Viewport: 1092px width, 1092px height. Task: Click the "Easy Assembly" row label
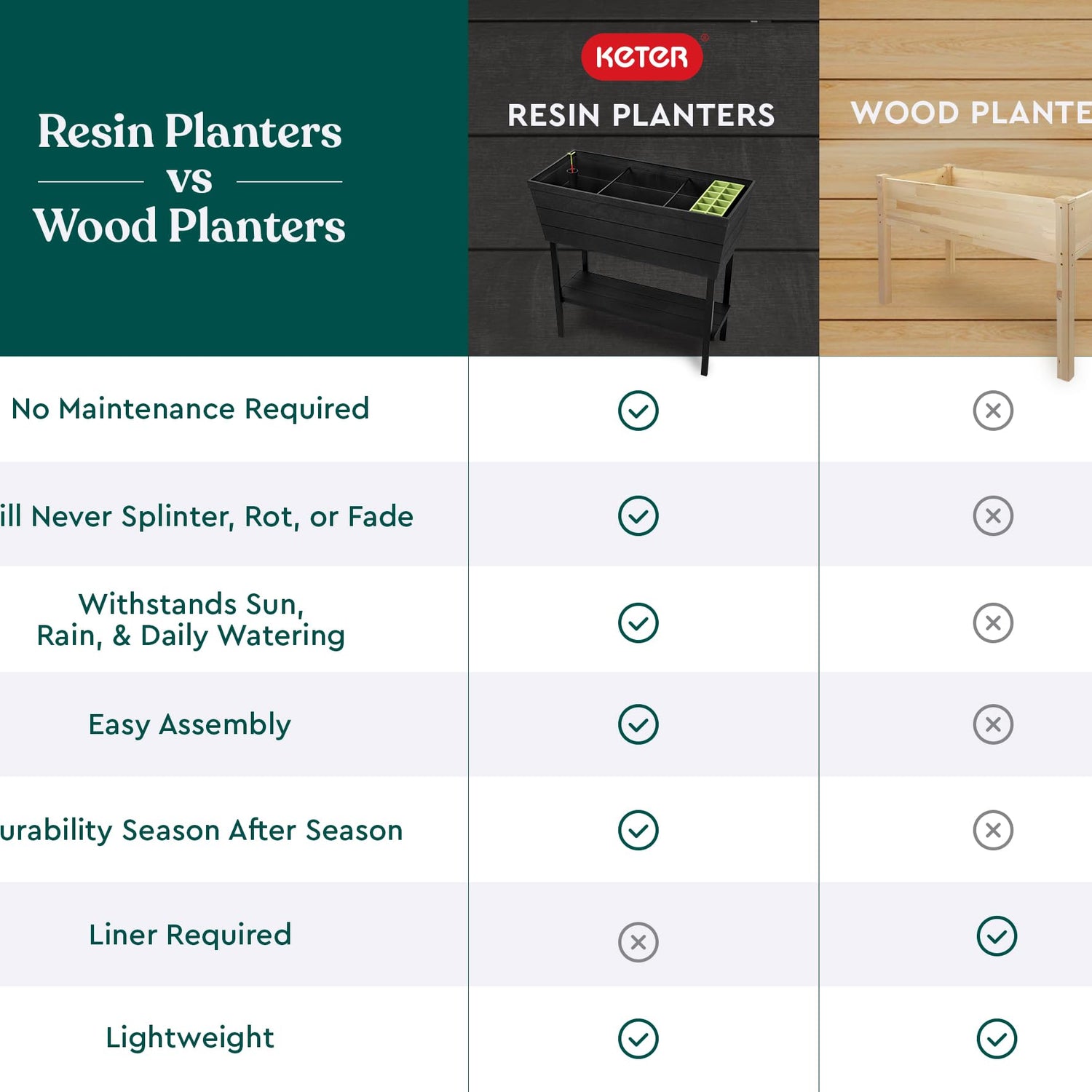(x=189, y=724)
